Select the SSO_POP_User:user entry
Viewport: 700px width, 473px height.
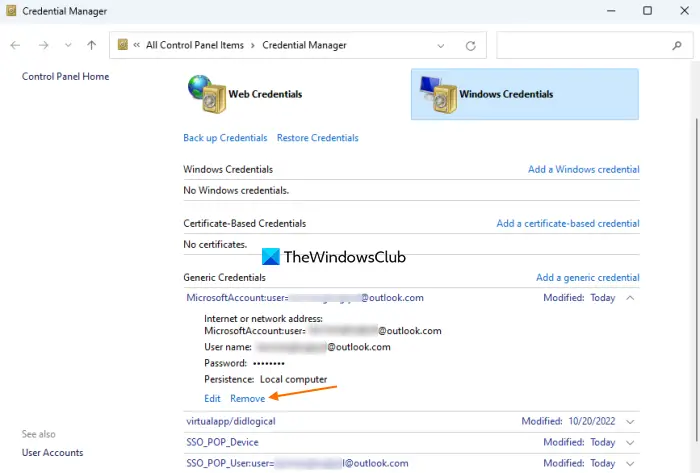(297, 463)
